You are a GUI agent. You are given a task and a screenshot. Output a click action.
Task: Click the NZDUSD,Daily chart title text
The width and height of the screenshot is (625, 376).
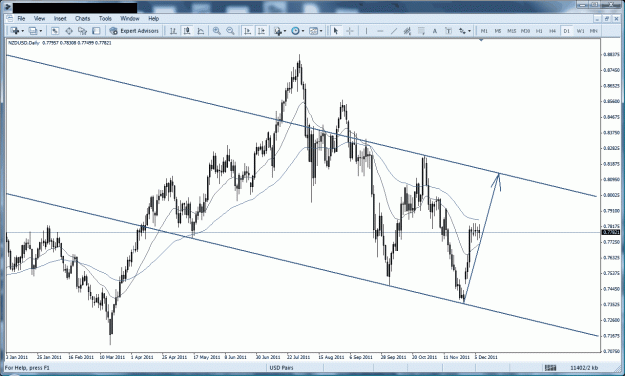point(23,43)
